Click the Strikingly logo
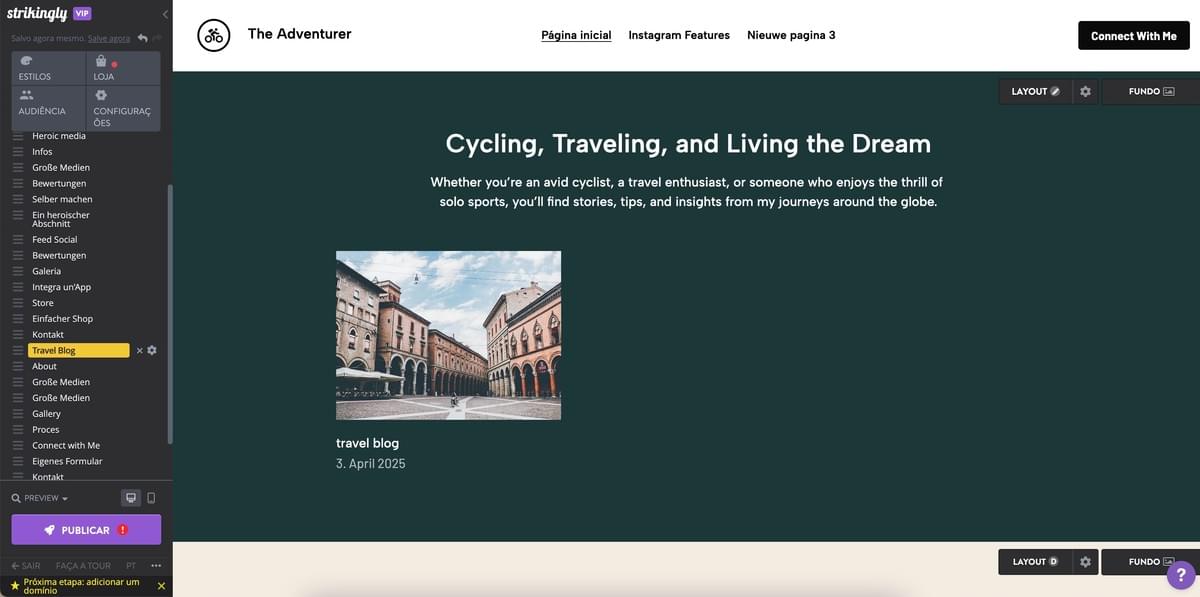The image size is (1200, 597). pos(37,14)
